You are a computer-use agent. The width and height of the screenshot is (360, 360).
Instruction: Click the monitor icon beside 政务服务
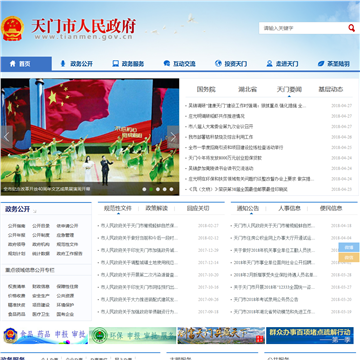coord(115,63)
